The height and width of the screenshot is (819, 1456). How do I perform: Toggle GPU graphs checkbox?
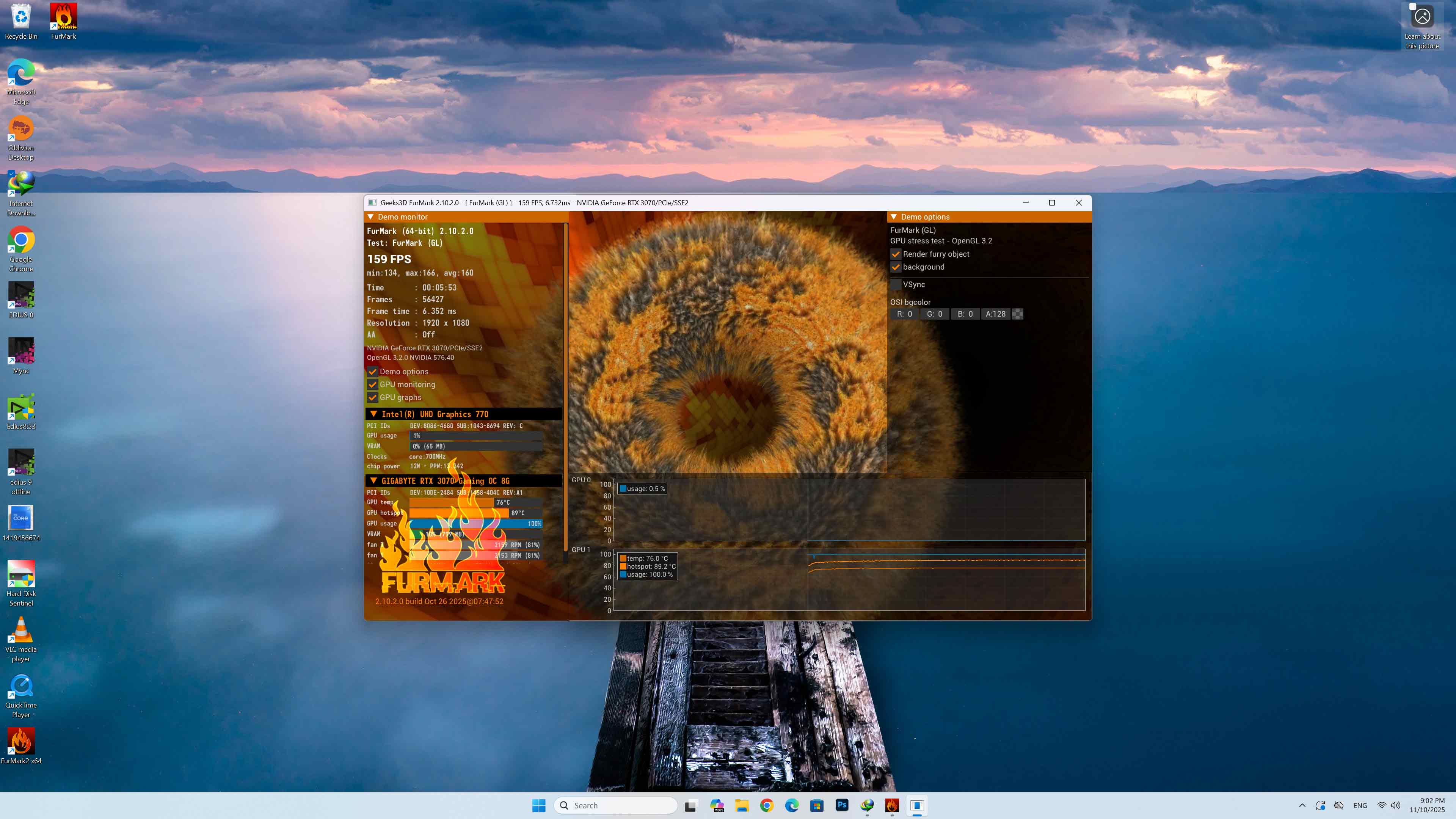(x=372, y=397)
